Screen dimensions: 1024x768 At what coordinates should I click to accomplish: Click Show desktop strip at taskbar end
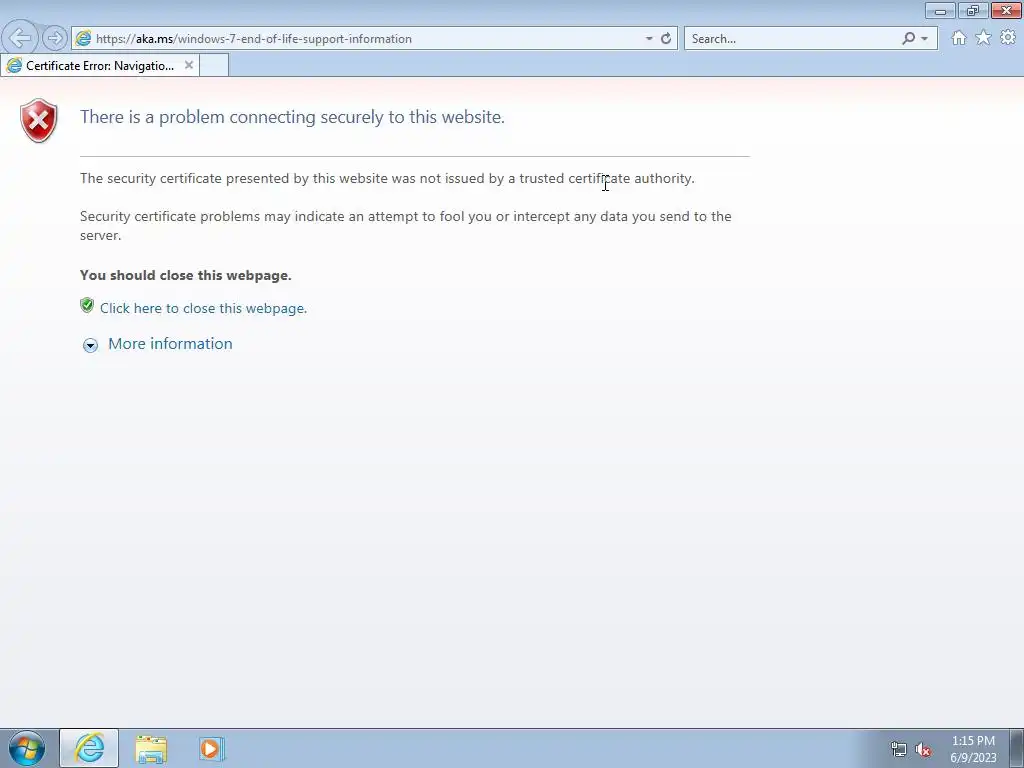point(1016,748)
